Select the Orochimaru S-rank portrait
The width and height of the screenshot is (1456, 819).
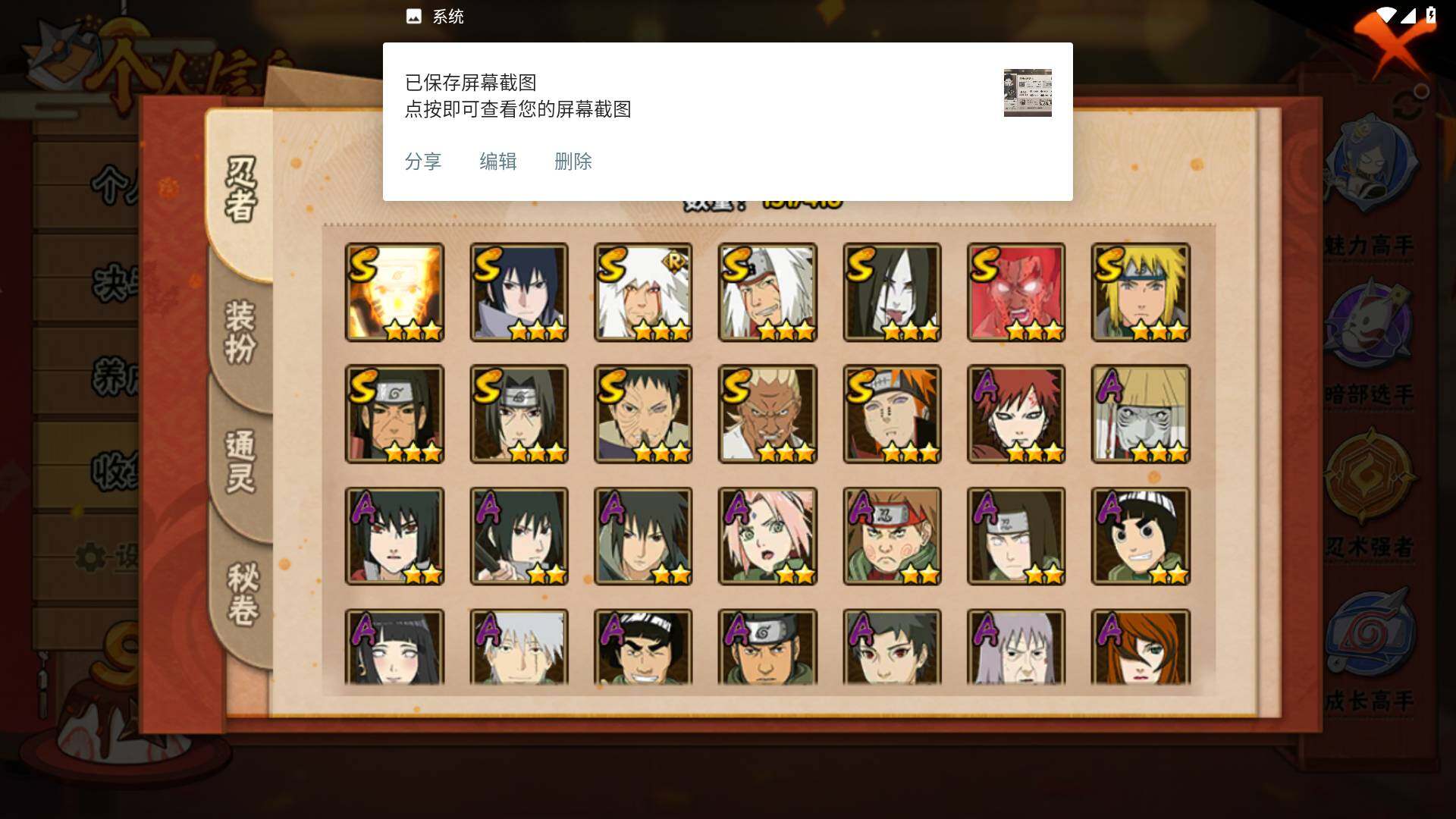coord(892,292)
